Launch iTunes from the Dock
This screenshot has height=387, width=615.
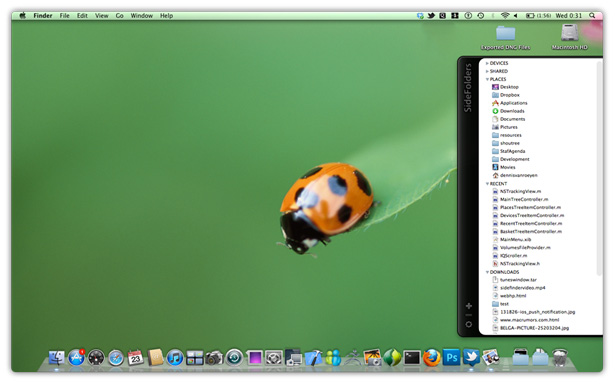tap(175, 358)
